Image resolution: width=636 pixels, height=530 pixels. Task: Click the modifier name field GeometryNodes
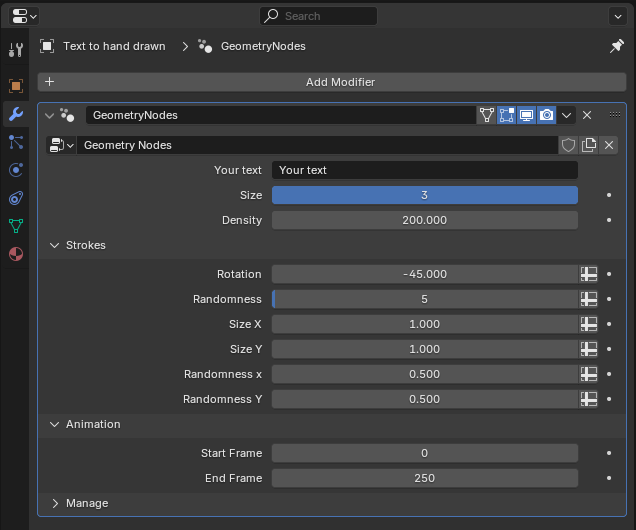pyautogui.click(x=281, y=115)
